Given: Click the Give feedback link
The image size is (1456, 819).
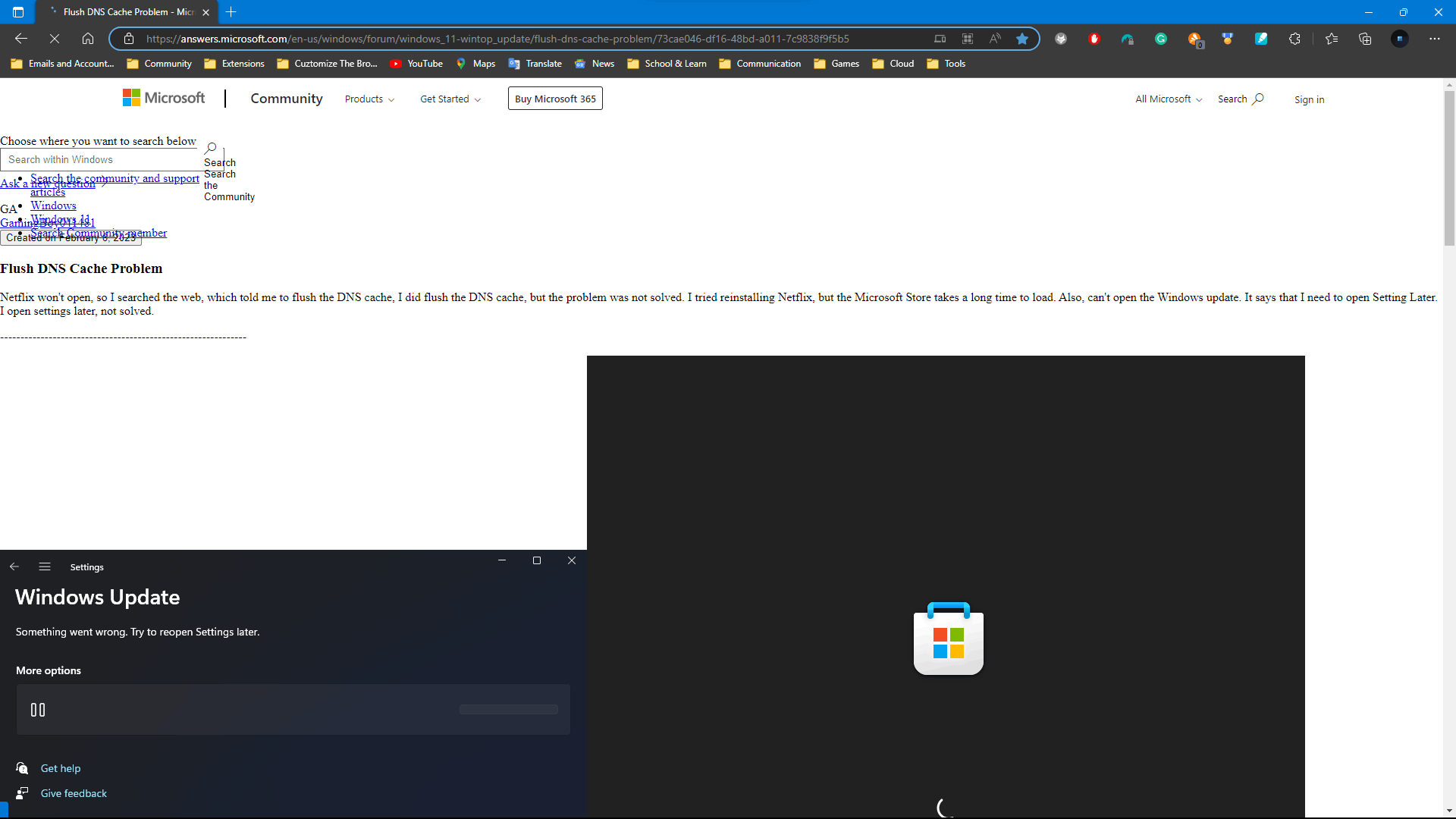Looking at the screenshot, I should (74, 793).
